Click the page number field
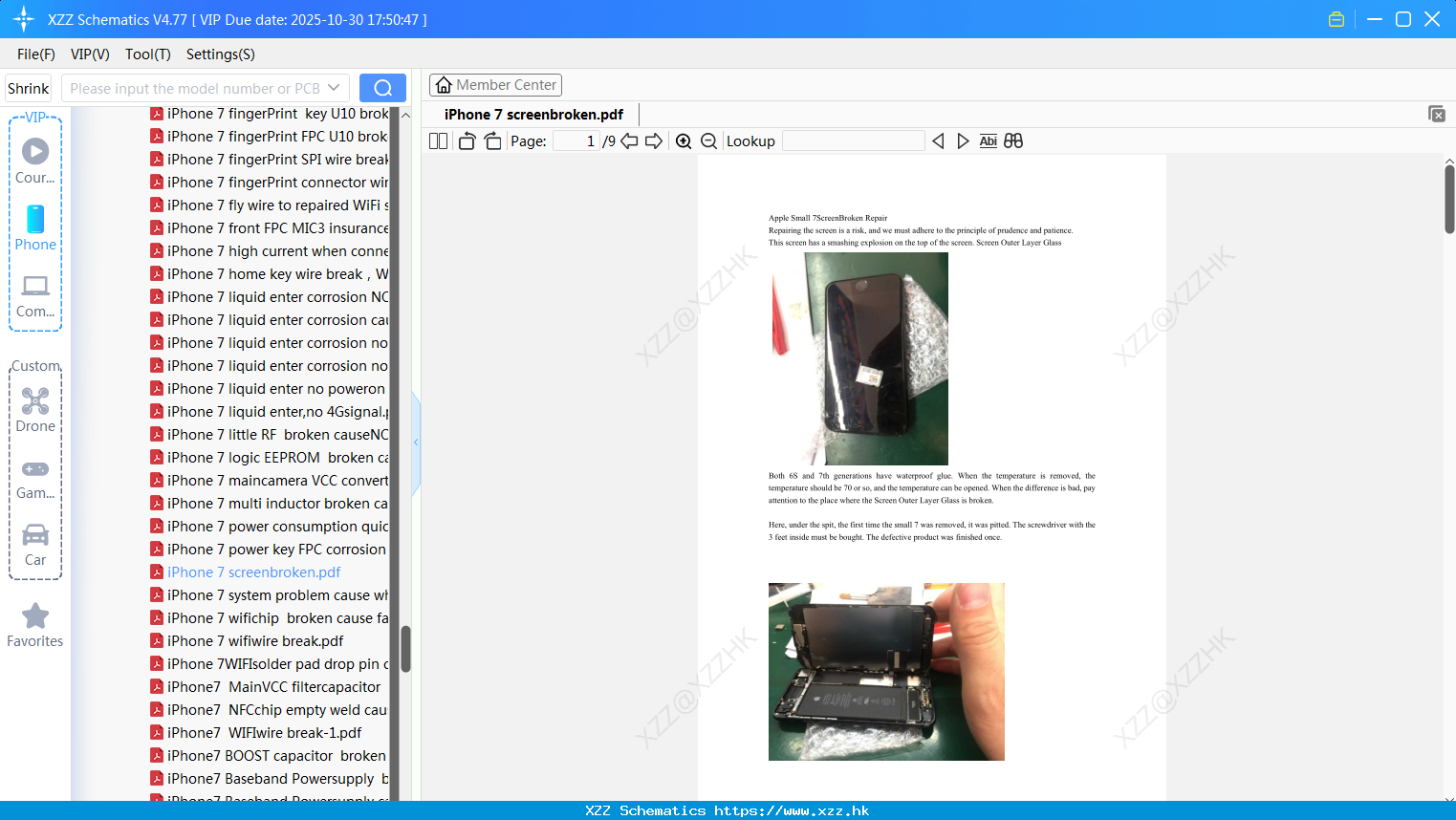 pyautogui.click(x=576, y=141)
